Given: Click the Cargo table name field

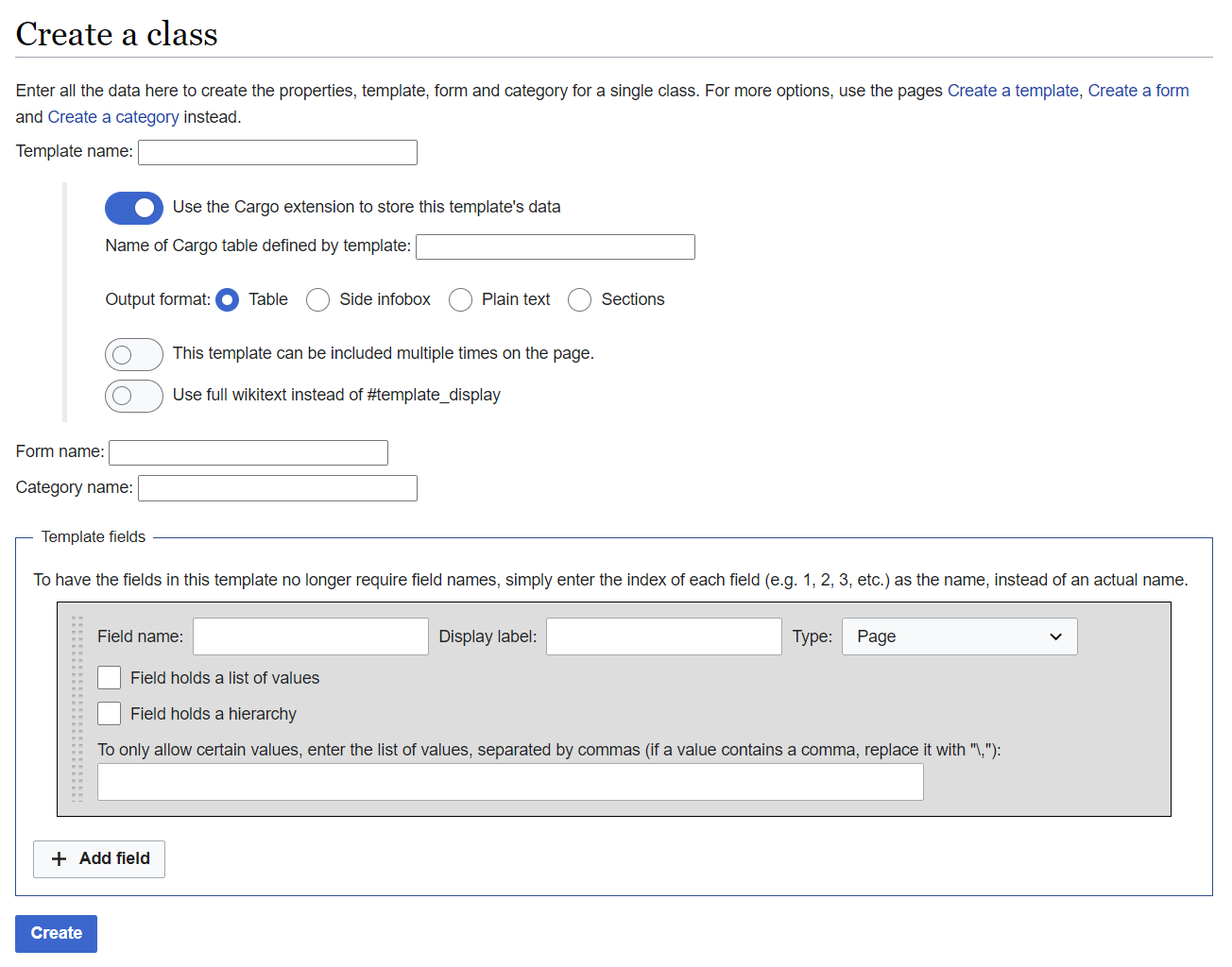Looking at the screenshot, I should click(556, 246).
